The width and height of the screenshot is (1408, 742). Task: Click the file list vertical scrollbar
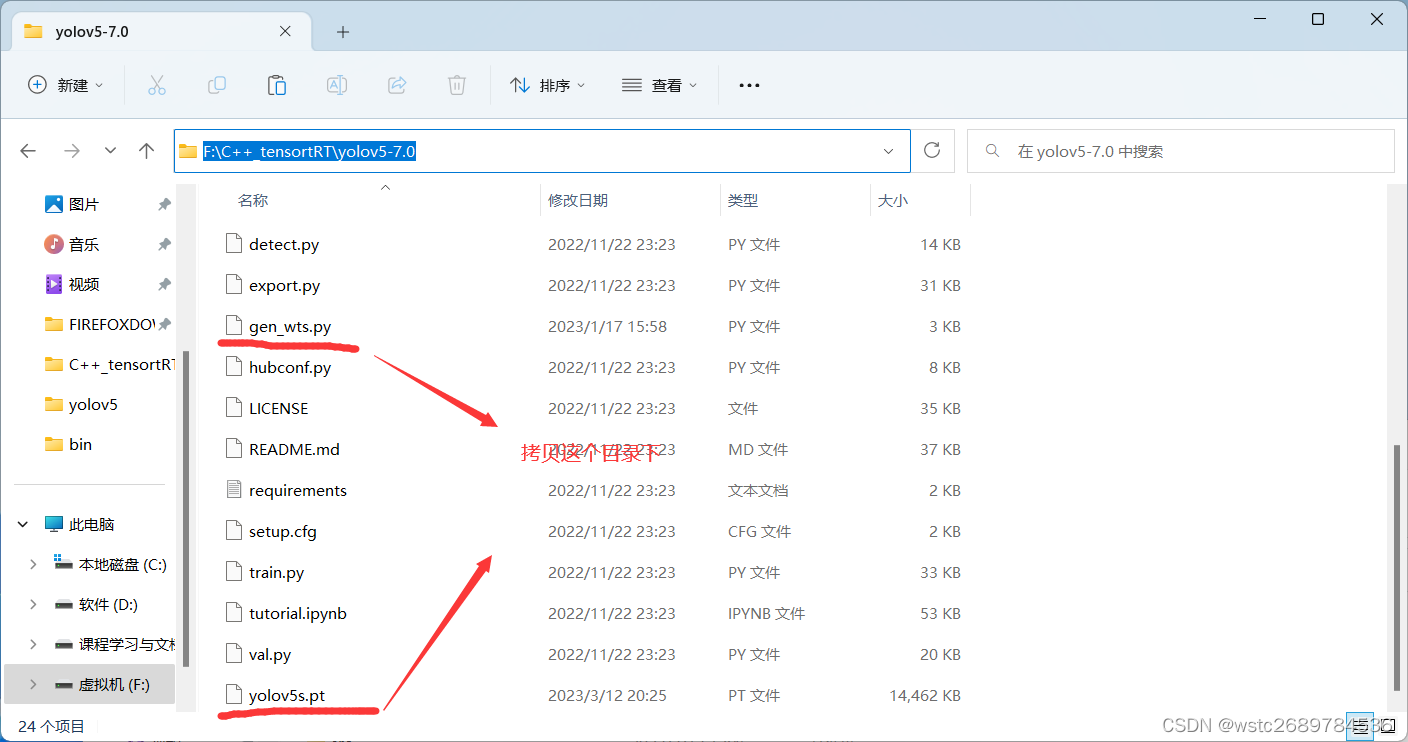click(x=1399, y=568)
